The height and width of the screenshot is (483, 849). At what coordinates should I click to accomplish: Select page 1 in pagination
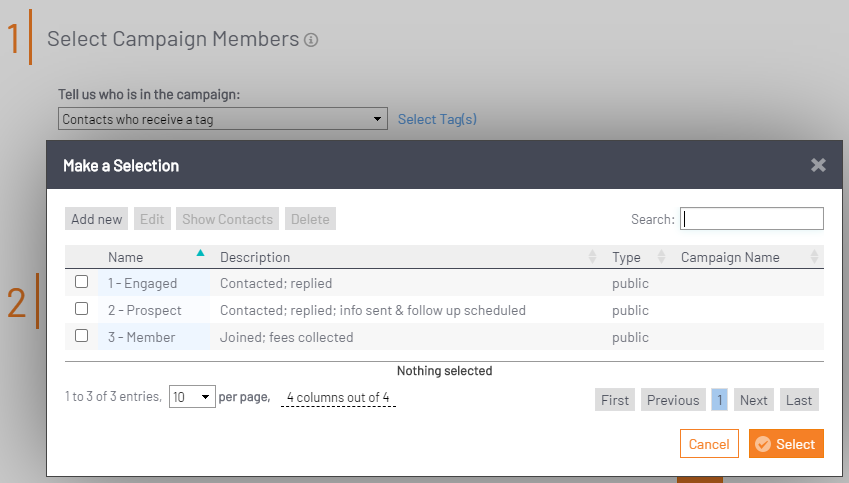pyautogui.click(x=719, y=400)
